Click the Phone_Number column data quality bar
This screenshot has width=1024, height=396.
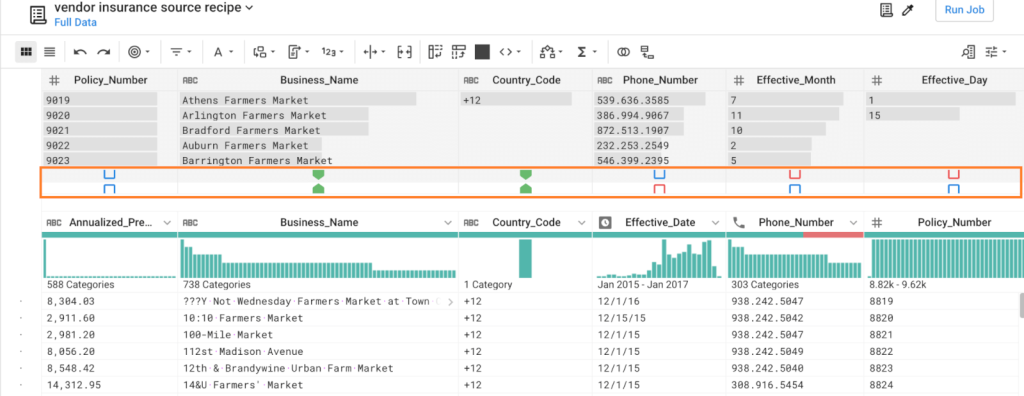pos(795,235)
